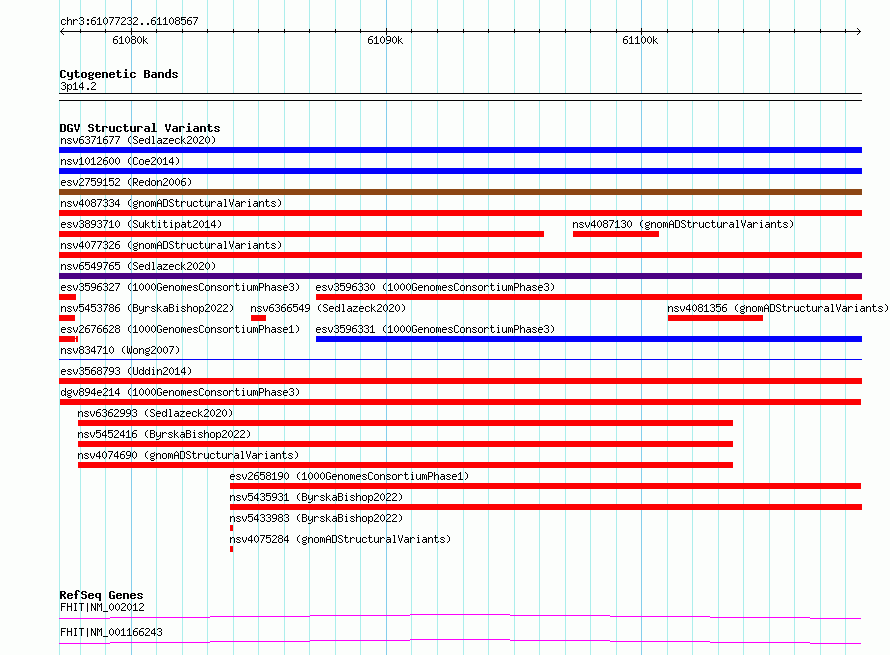
Task: Click the nsv5453786 (ByrskaBishop2022) label
Action: tap(147, 308)
